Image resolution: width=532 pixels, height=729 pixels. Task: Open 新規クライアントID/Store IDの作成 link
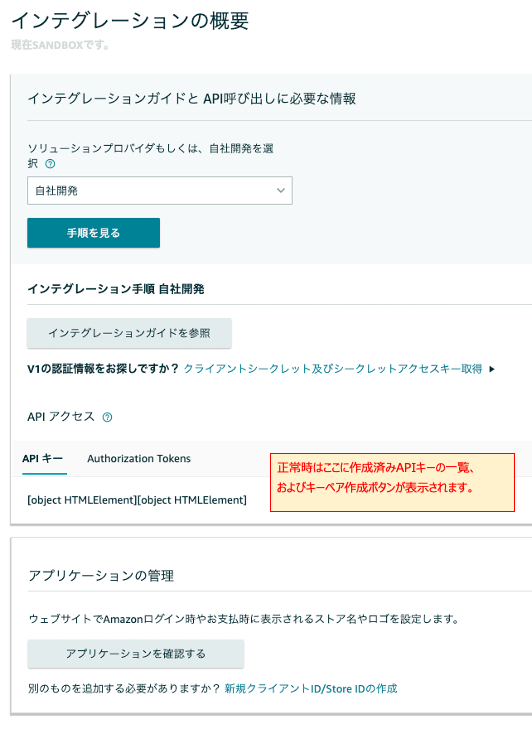pos(311,689)
